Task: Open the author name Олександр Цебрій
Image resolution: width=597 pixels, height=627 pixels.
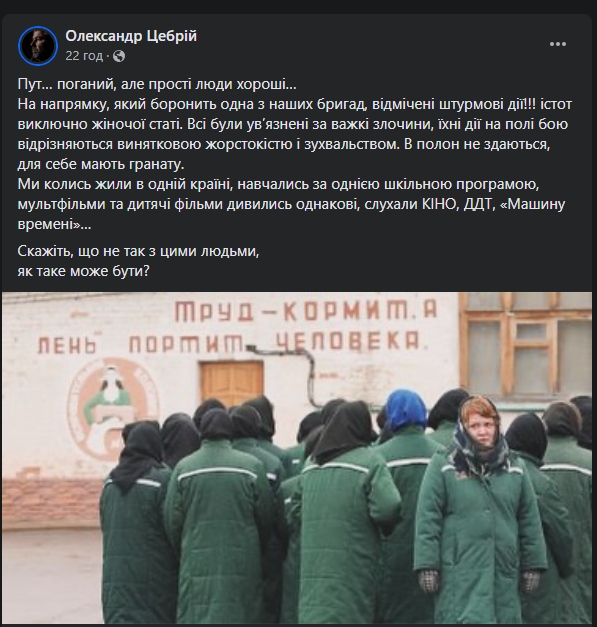Action: tap(131, 36)
